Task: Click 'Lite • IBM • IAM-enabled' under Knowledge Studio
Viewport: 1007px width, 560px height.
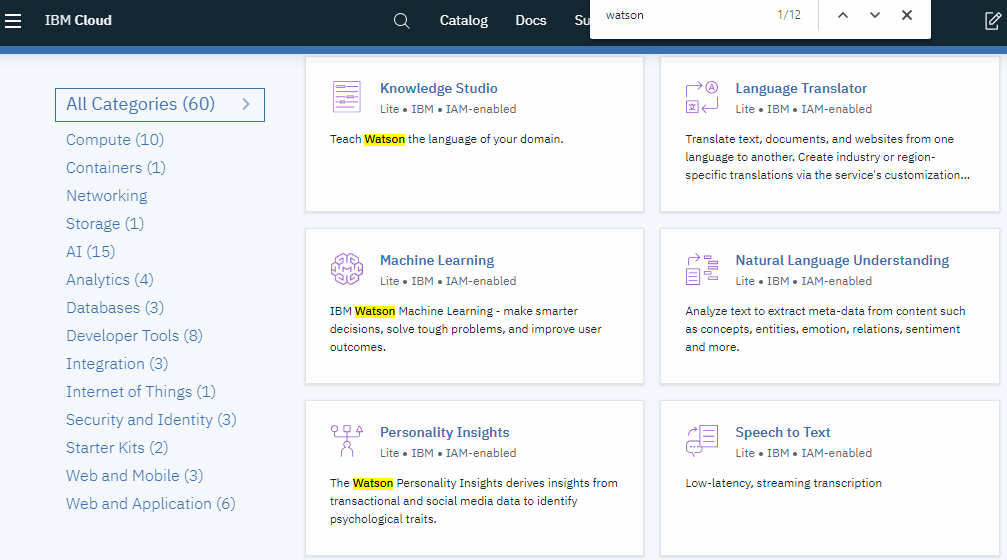Action: (x=448, y=109)
